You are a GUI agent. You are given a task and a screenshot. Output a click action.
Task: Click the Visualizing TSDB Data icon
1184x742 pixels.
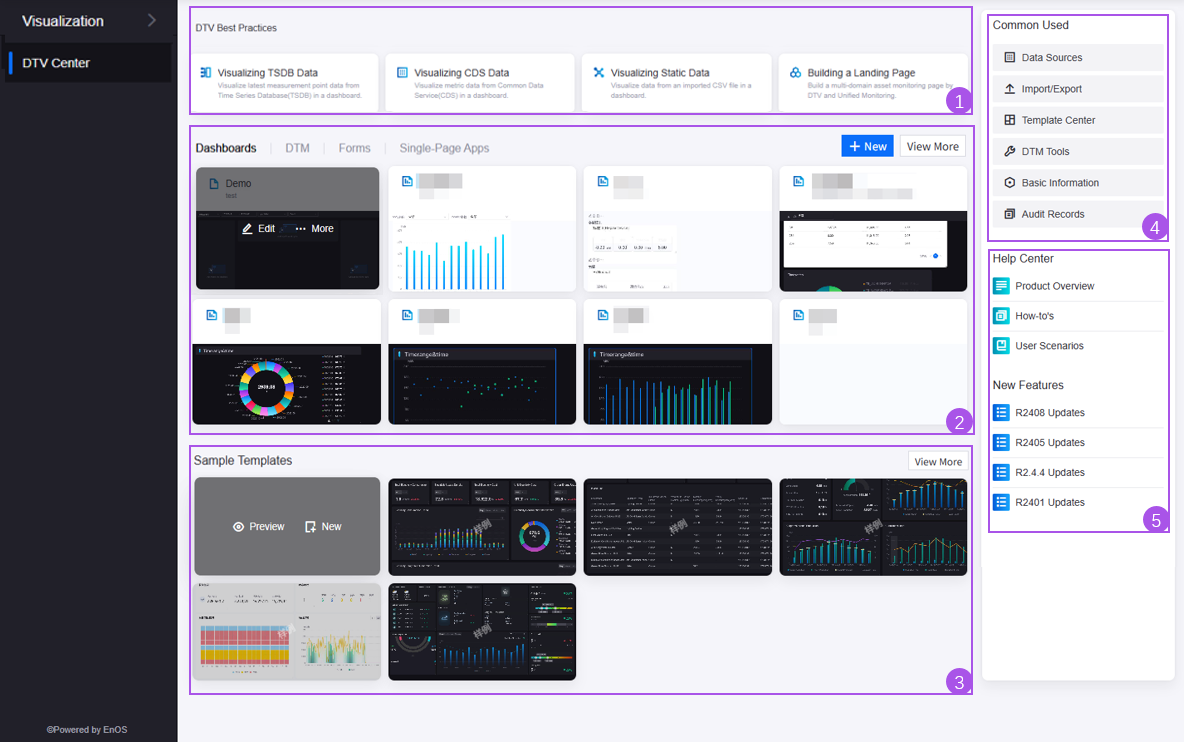click(205, 73)
